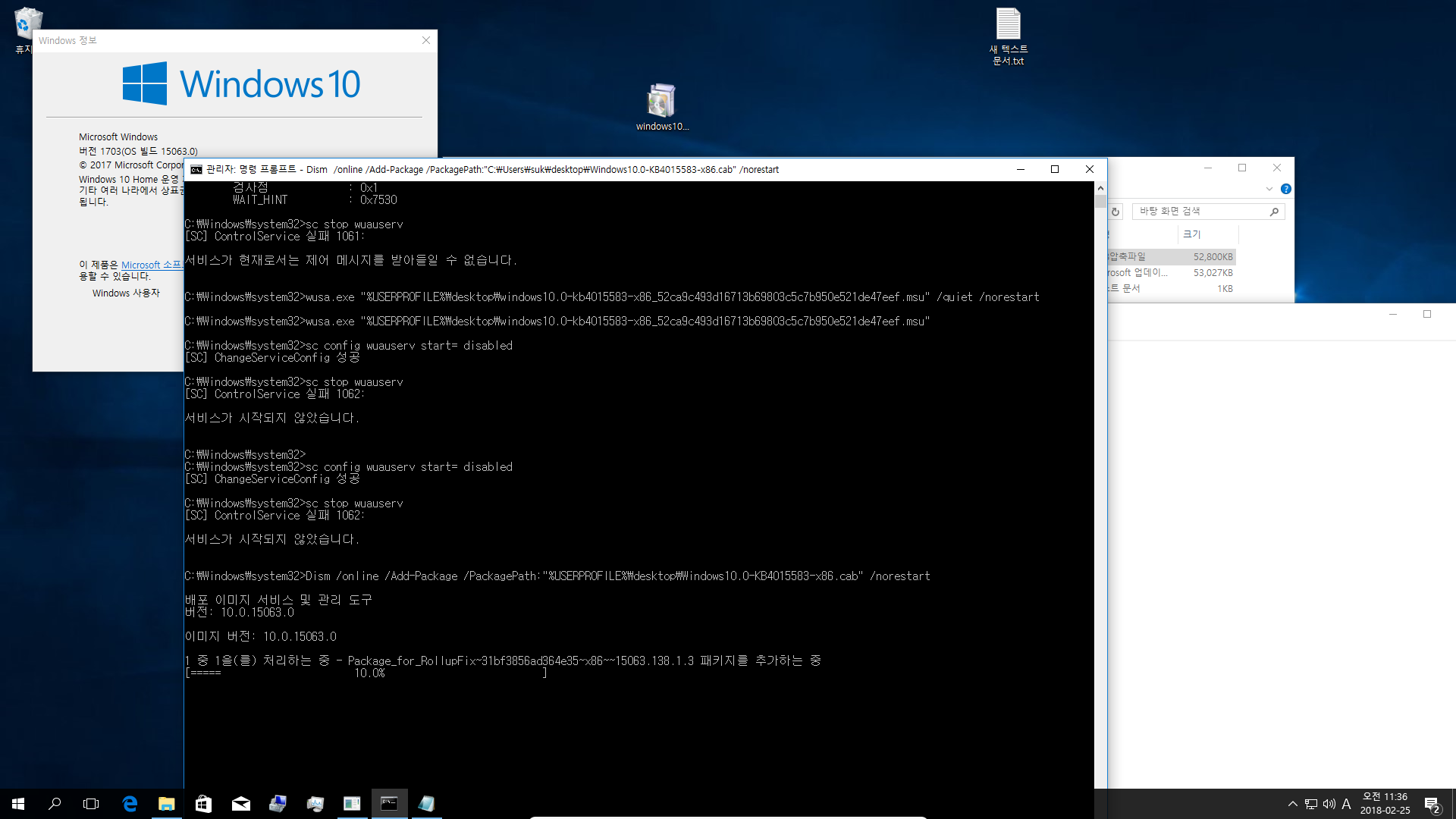Open taskbar search magnifier
Image resolution: width=1456 pixels, height=819 pixels.
[55, 804]
